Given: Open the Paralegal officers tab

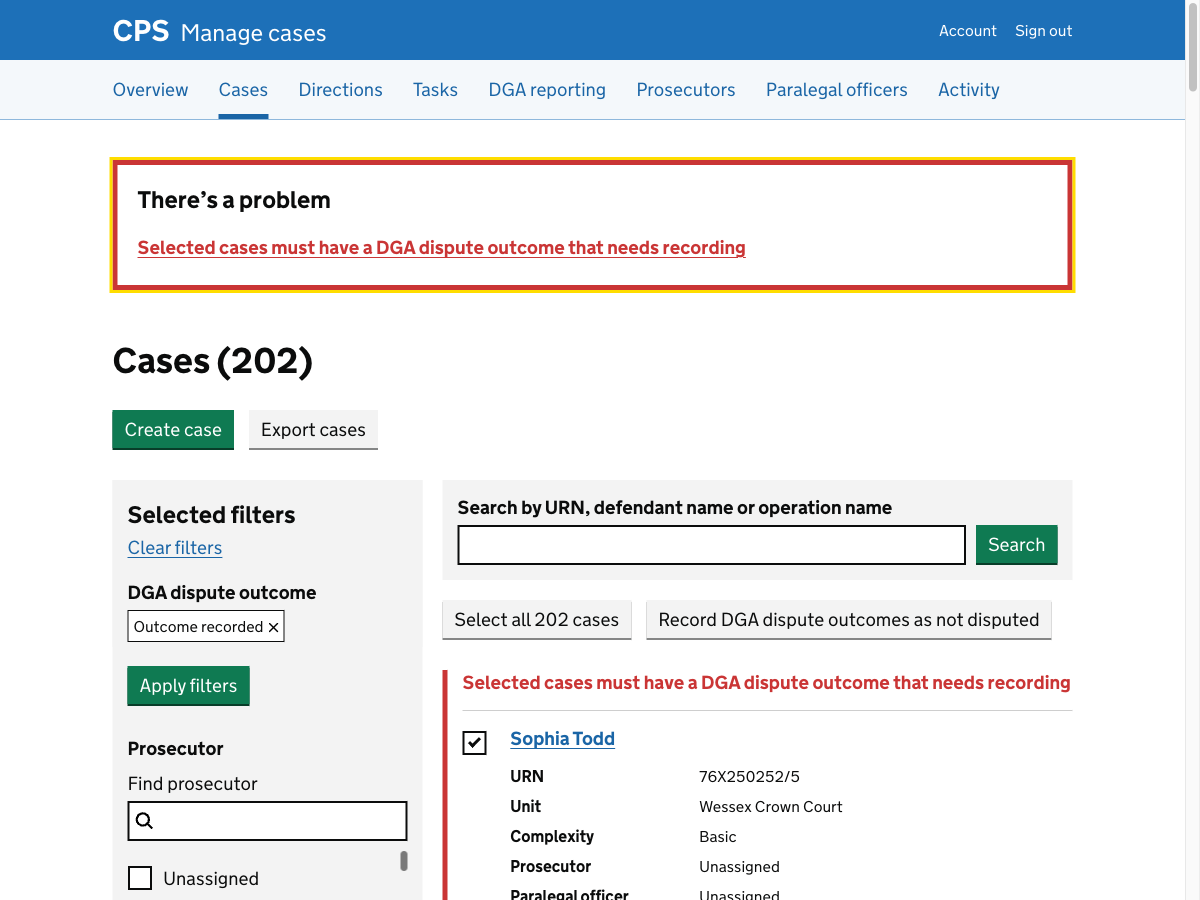Looking at the screenshot, I should (836, 89).
